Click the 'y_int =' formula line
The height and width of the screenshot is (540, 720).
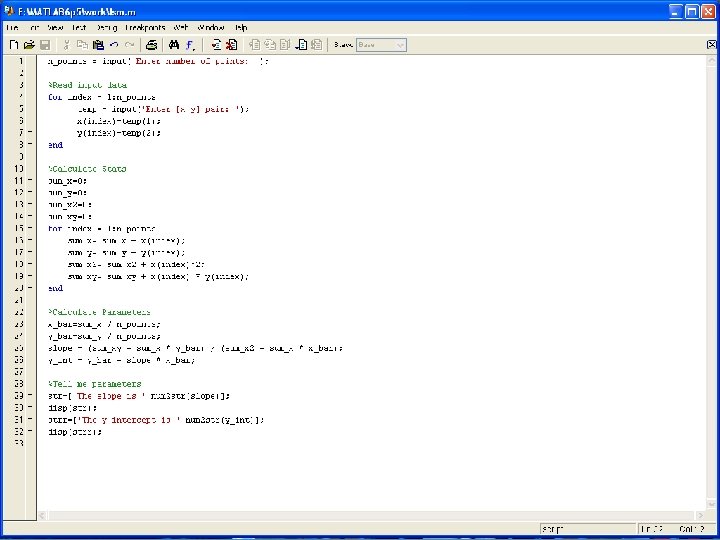coord(122,360)
